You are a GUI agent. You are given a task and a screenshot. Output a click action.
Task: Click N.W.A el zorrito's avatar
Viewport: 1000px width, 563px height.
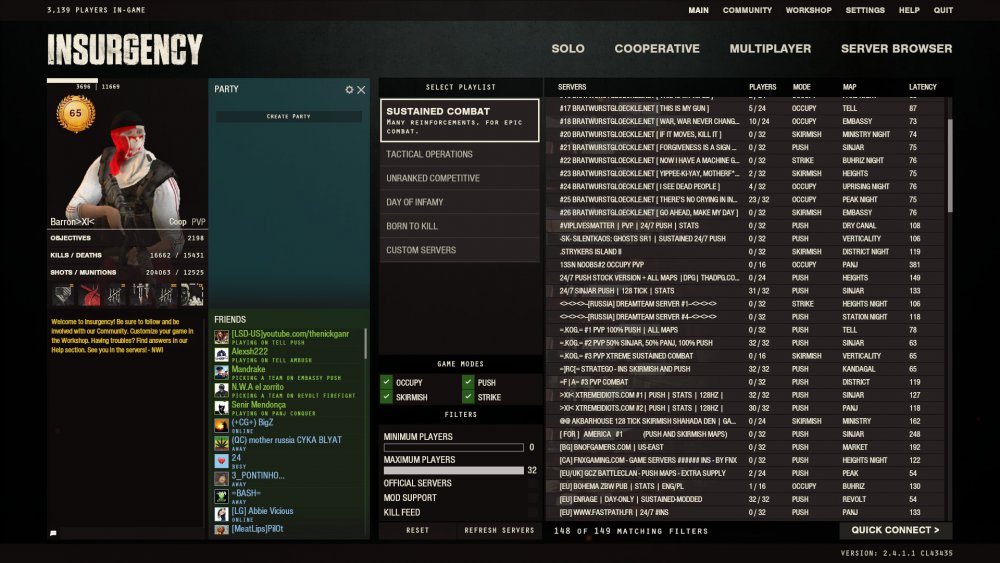(x=221, y=390)
